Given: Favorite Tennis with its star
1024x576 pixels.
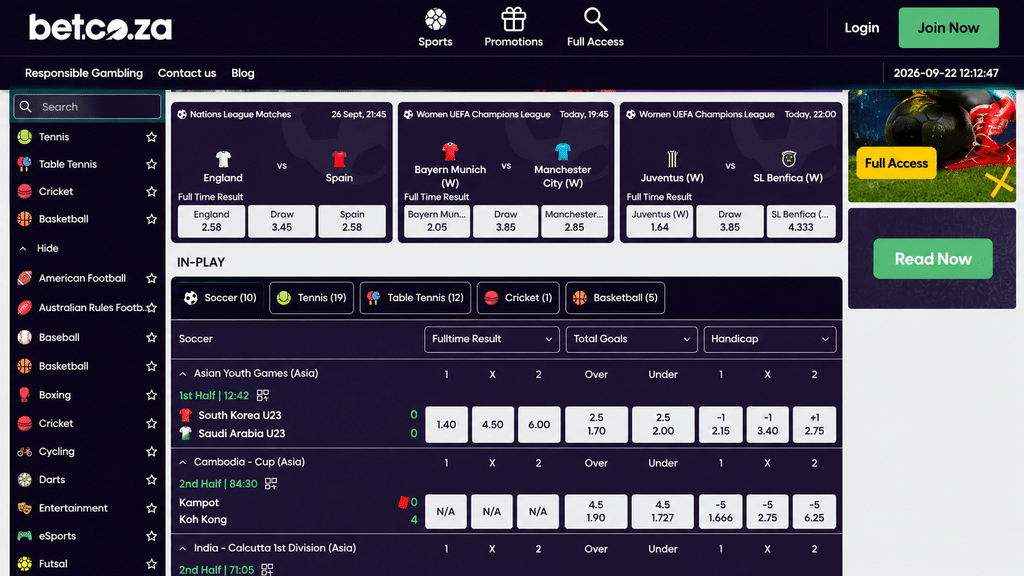Looking at the screenshot, I should [x=152, y=136].
